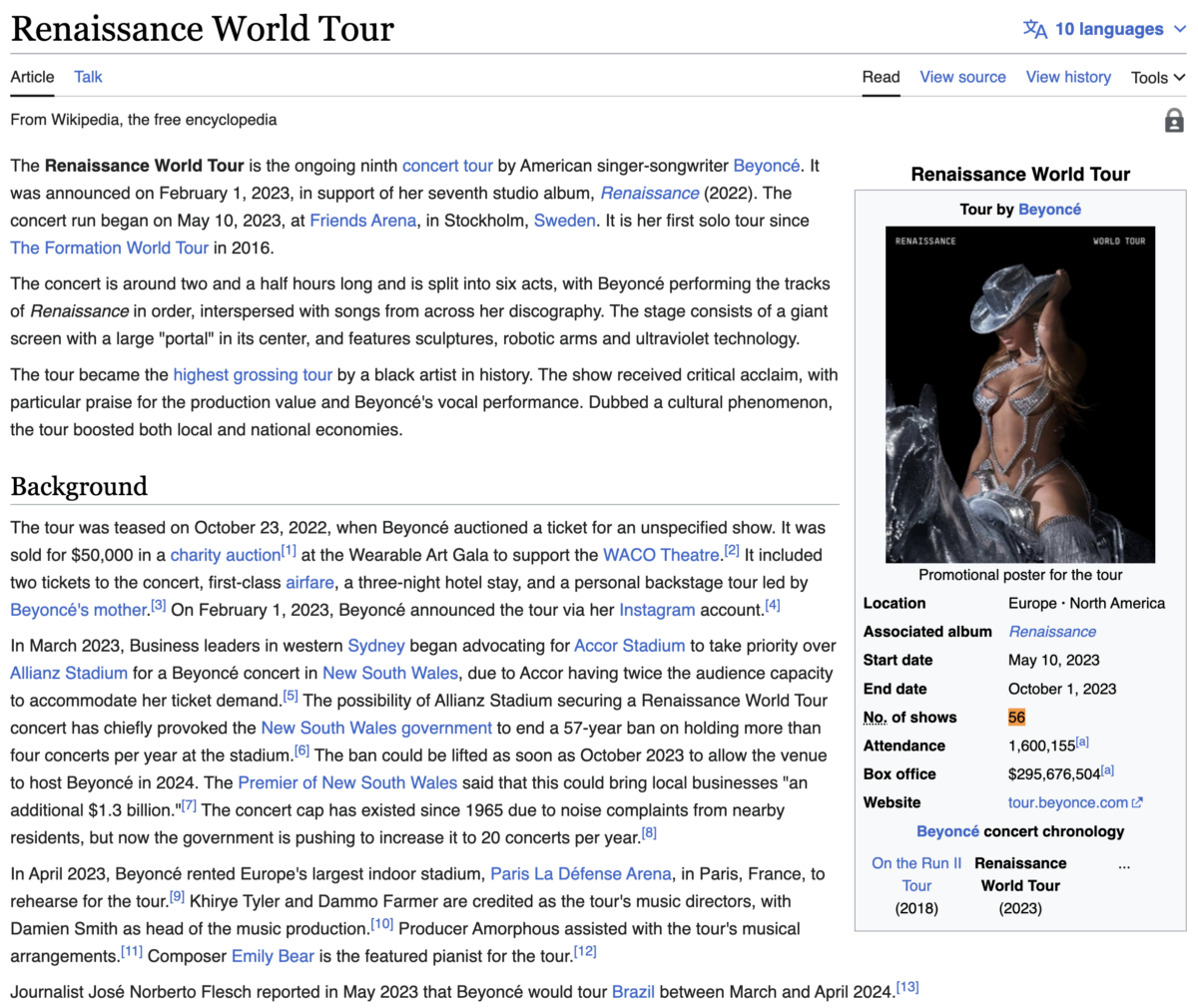Click citation footnote [12]
This screenshot has width=1198, height=1008.
click(585, 951)
